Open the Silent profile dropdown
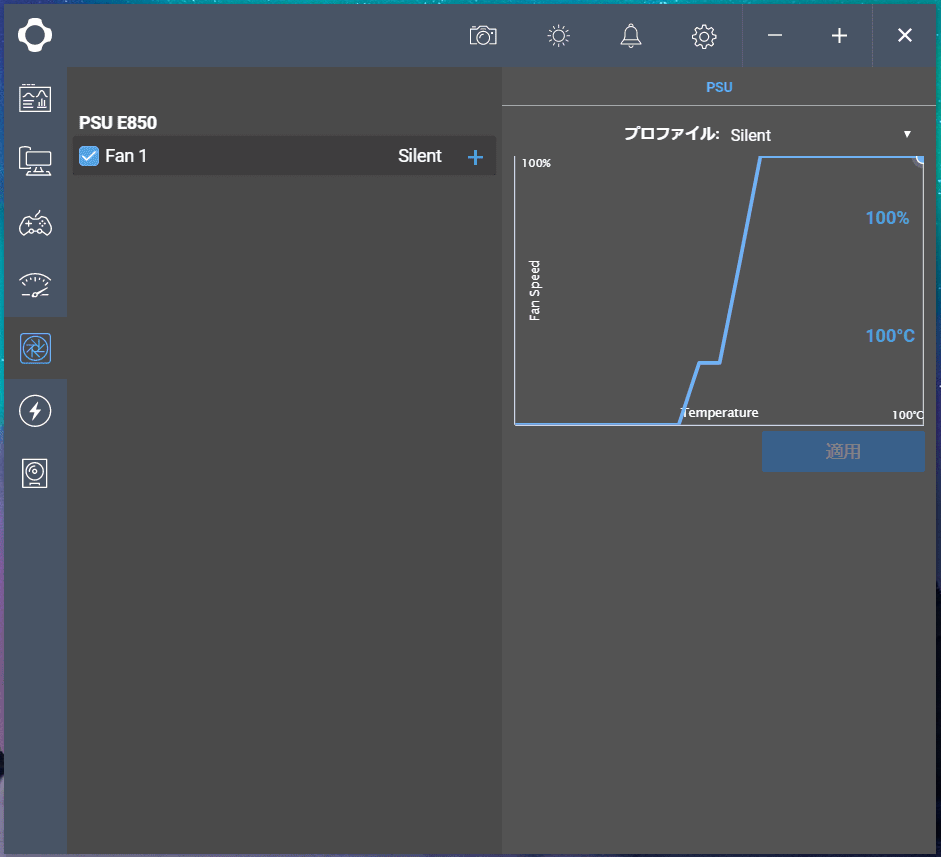This screenshot has height=857, width=941. (x=821, y=135)
